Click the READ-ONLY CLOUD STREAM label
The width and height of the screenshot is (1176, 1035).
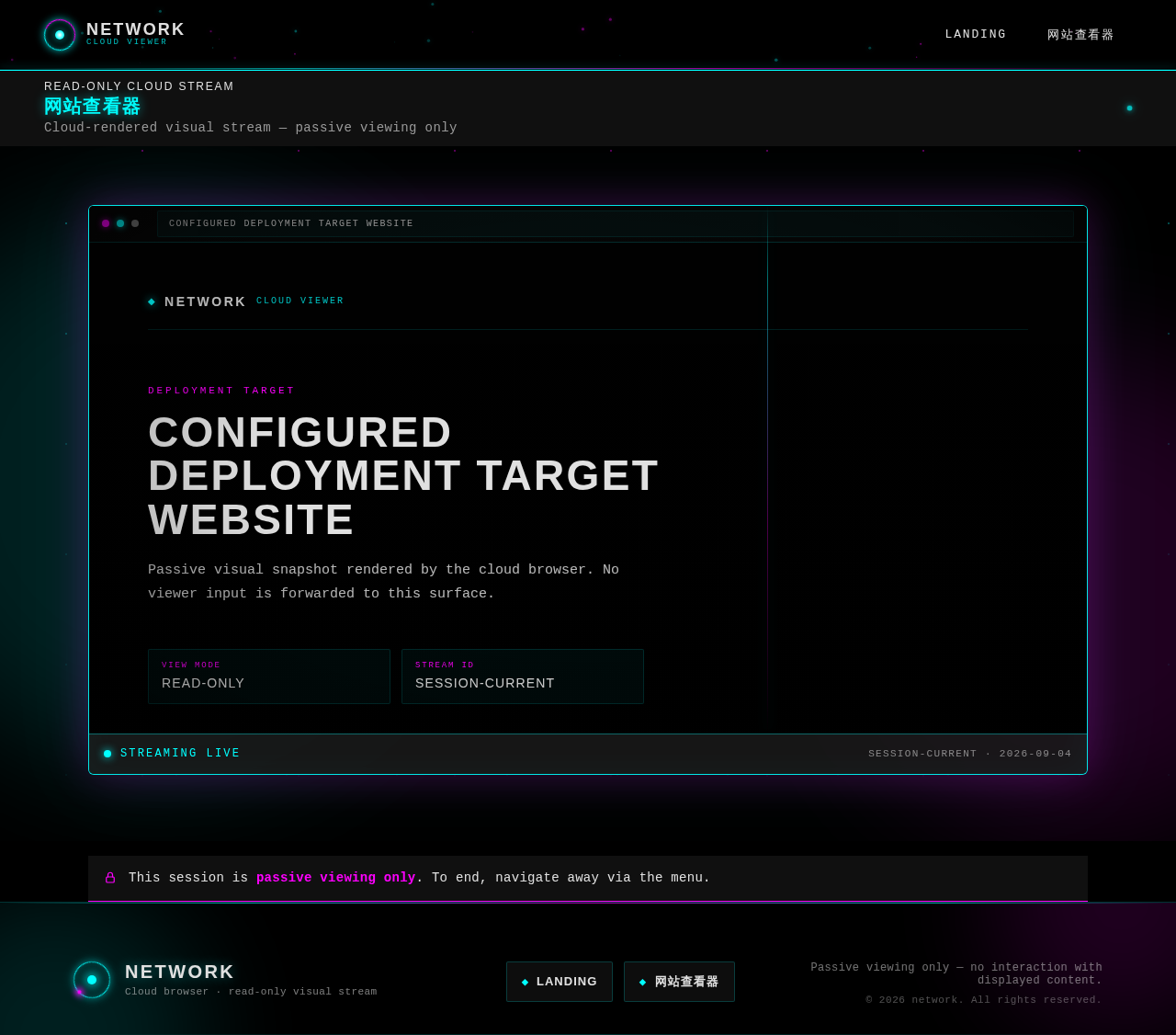pyautogui.click(x=139, y=86)
